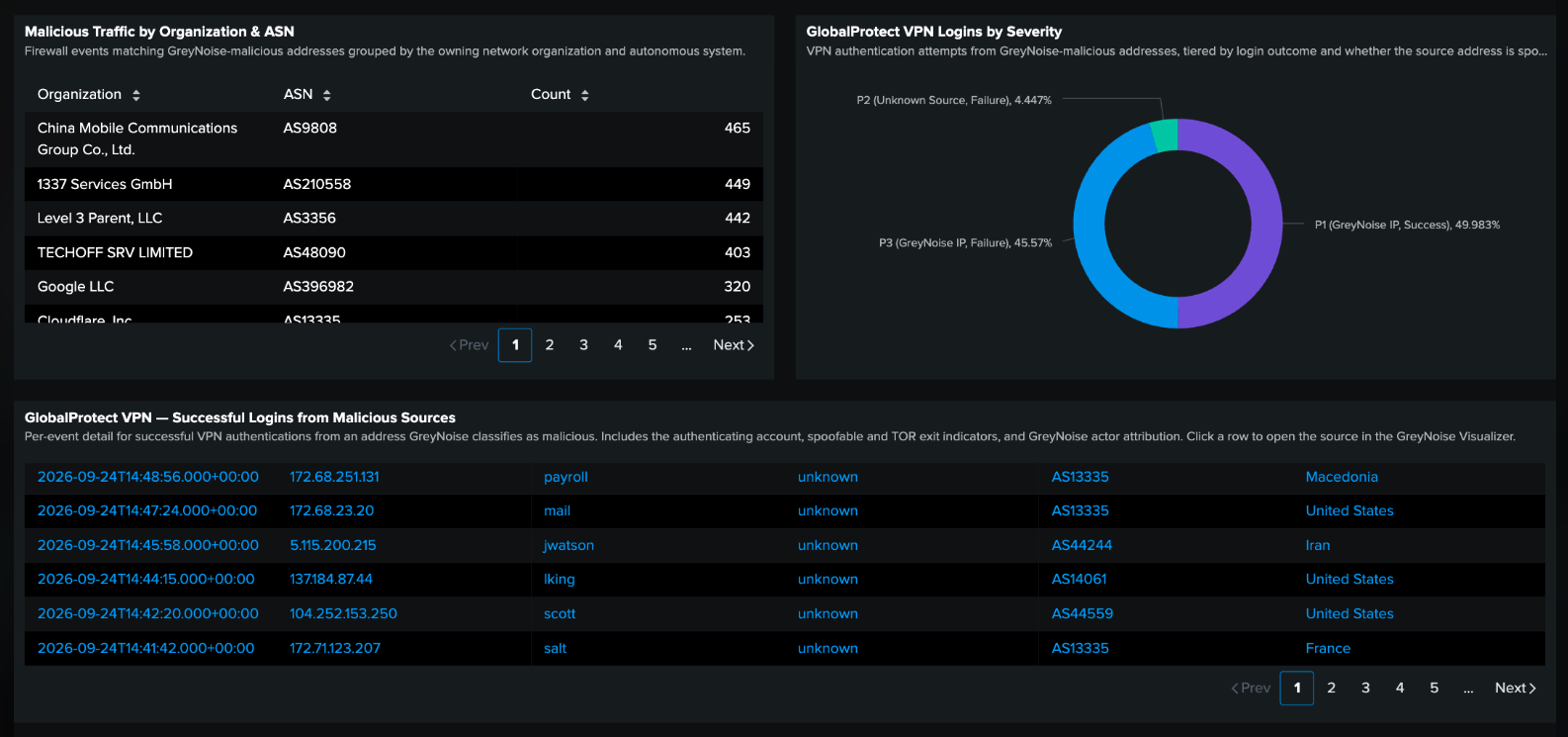
Task: Open source IP 5.115.200.215
Action: point(333,546)
